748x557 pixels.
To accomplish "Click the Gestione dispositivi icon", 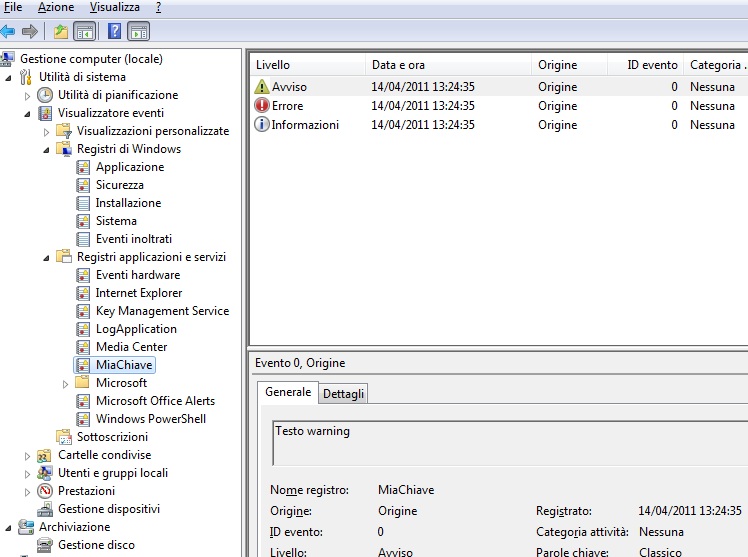I will click(x=45, y=509).
